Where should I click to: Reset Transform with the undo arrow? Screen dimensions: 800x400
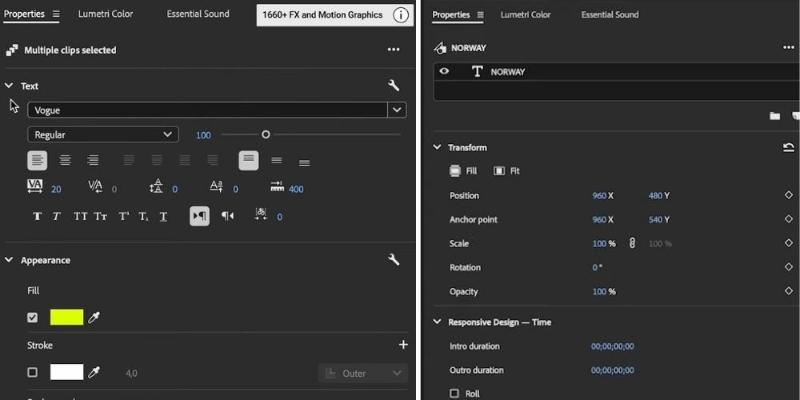[788, 147]
